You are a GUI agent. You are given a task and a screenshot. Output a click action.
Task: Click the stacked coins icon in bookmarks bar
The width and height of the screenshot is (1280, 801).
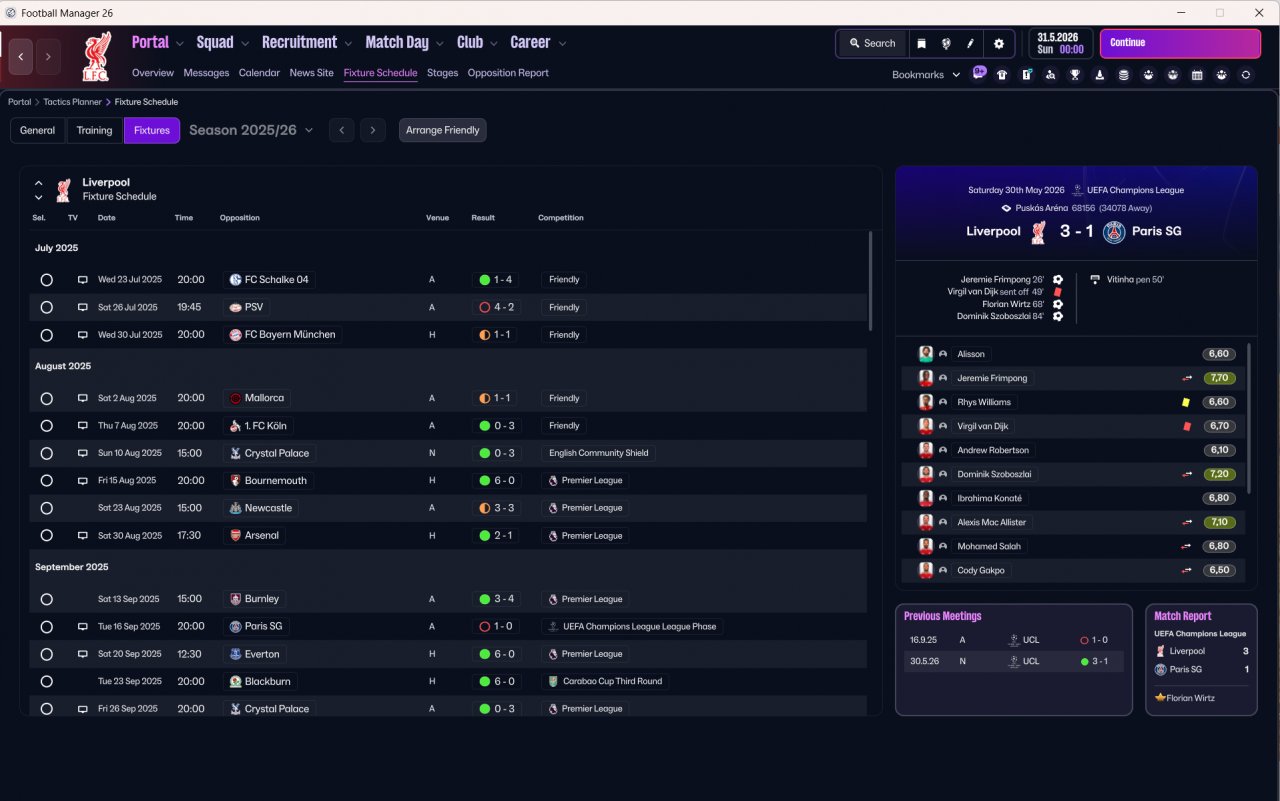click(1124, 75)
